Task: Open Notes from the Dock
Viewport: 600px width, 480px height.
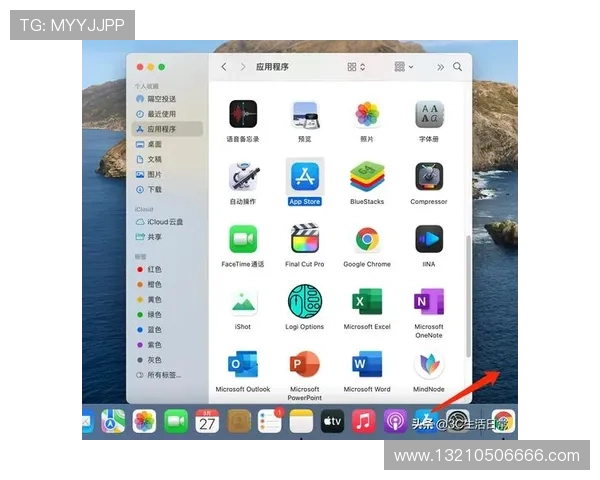Action: [x=301, y=421]
